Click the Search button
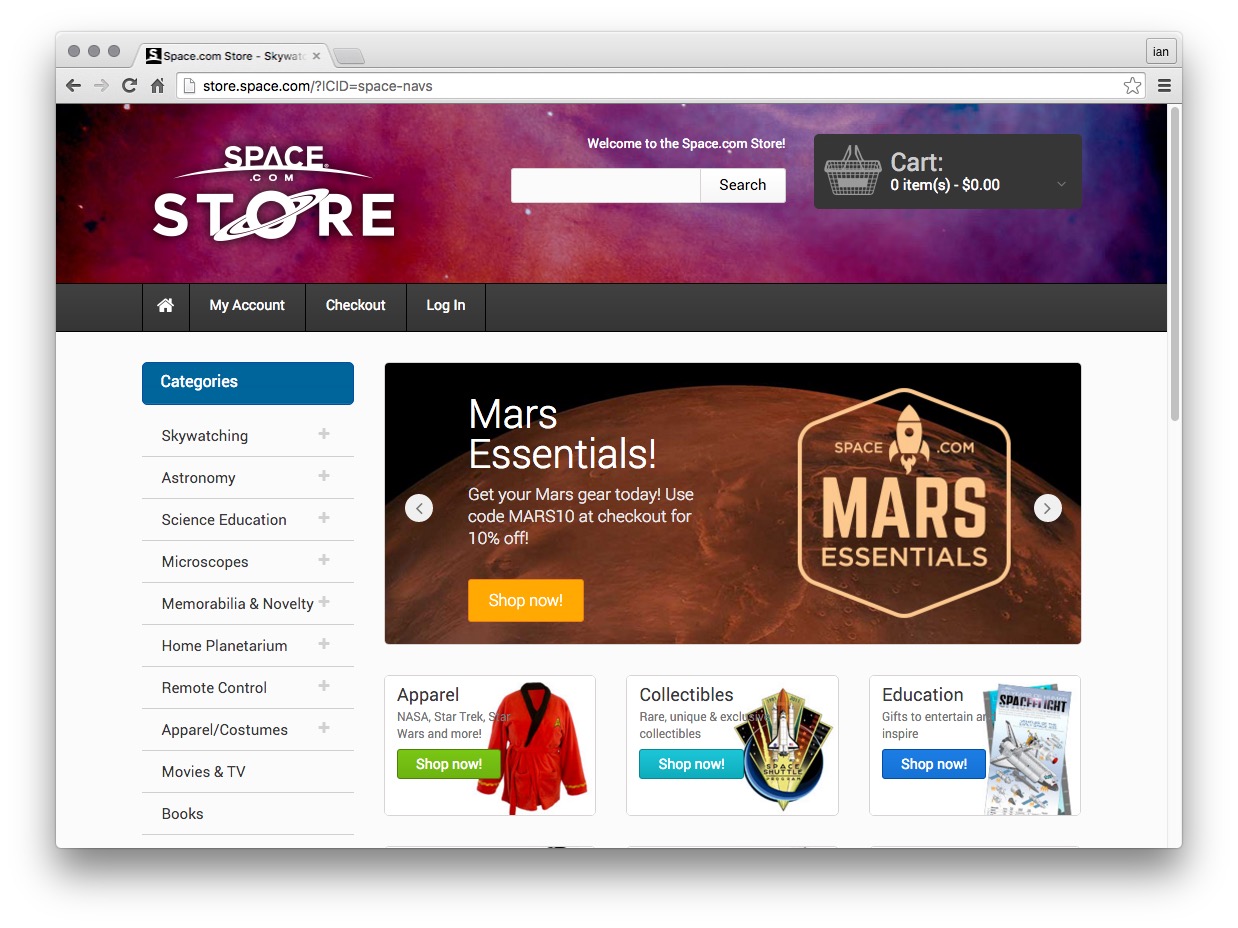 pyautogui.click(x=742, y=185)
